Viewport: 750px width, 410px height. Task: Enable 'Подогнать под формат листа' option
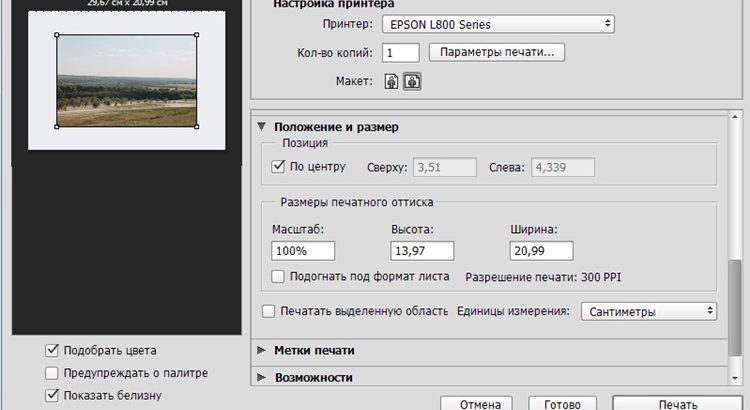279,276
